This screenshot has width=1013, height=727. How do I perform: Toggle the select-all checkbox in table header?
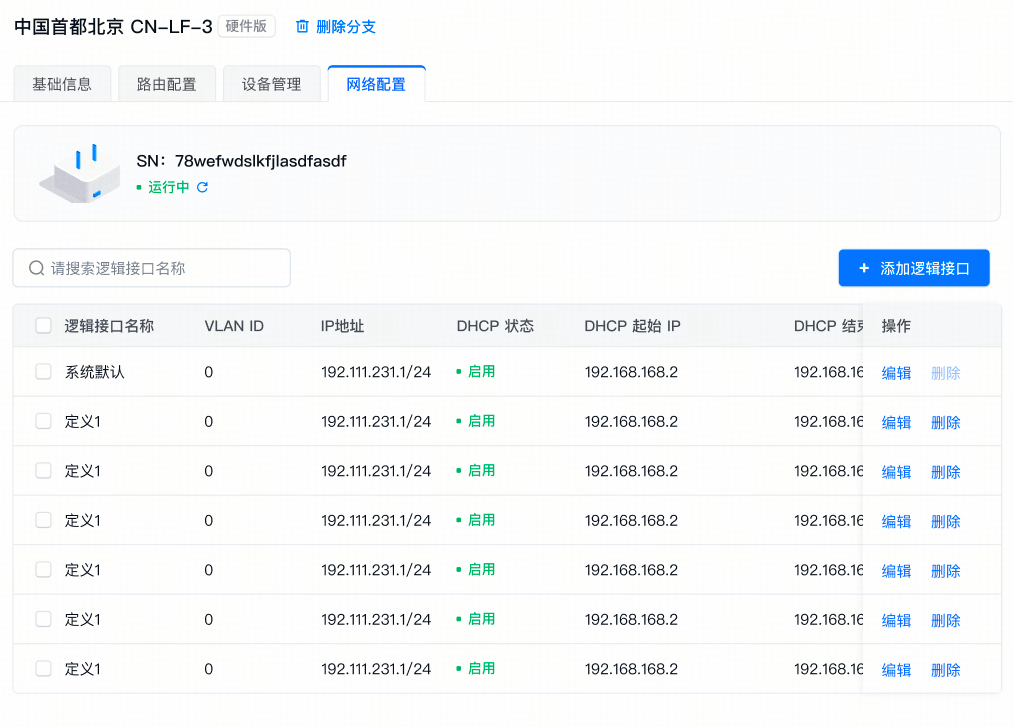point(43,325)
